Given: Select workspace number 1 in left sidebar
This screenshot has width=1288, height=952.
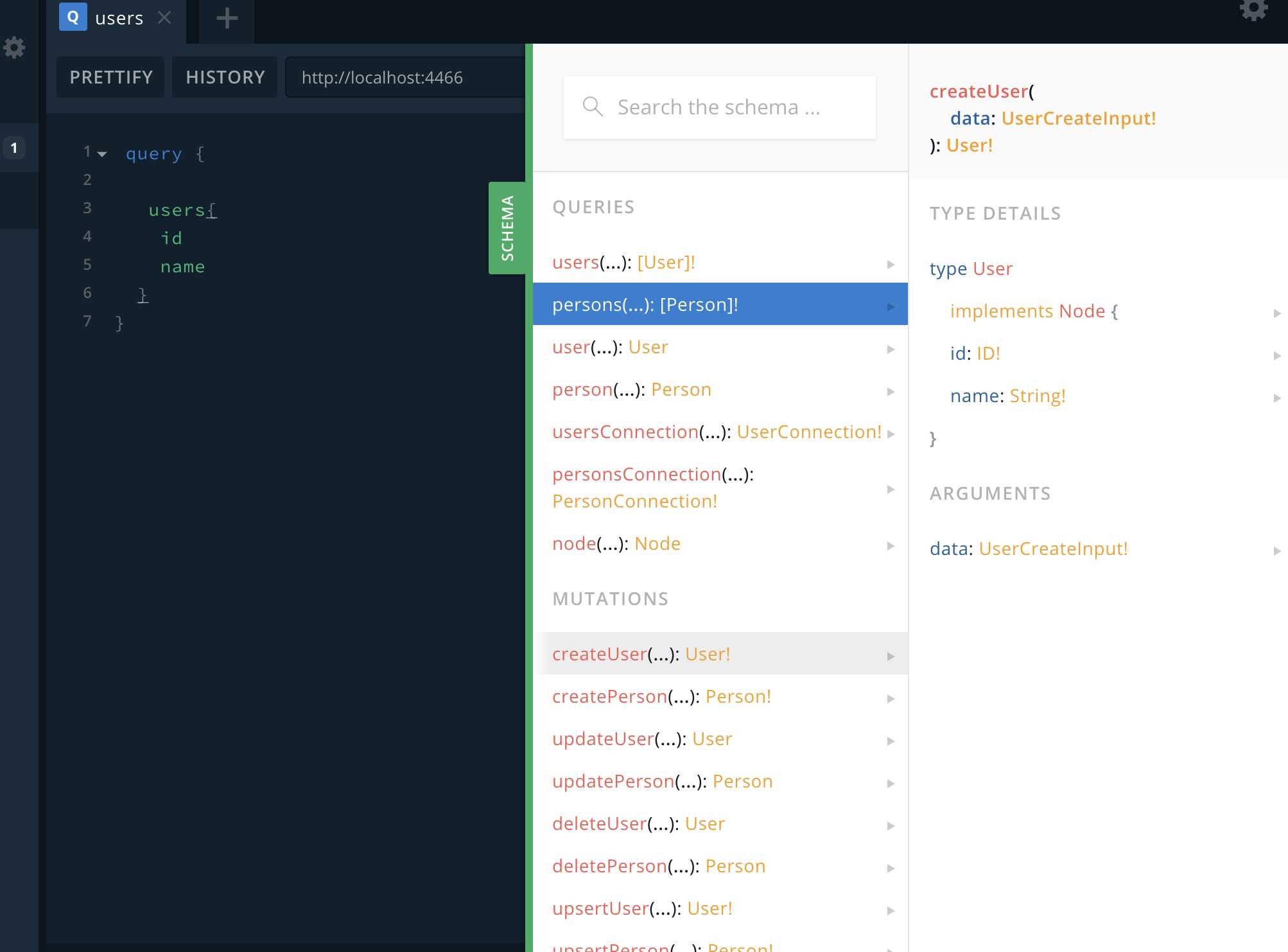Looking at the screenshot, I should coord(14,148).
